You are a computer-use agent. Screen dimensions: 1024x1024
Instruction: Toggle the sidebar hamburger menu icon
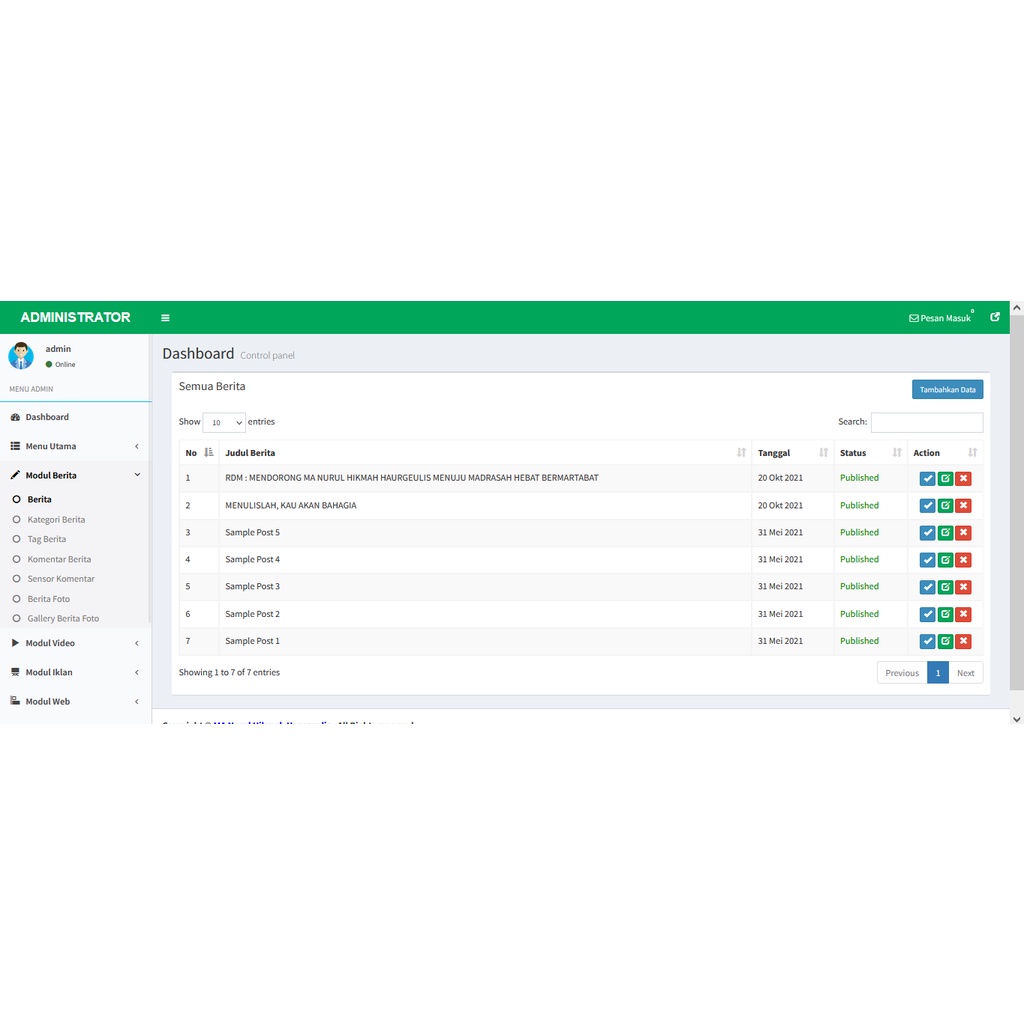(x=165, y=318)
